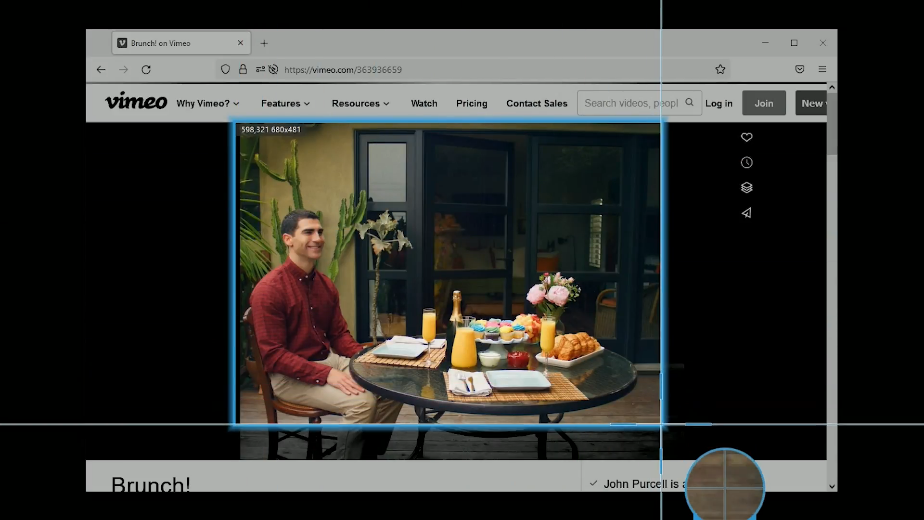Bookmark this page with the star icon
This screenshot has width=924, height=520.
pos(720,70)
